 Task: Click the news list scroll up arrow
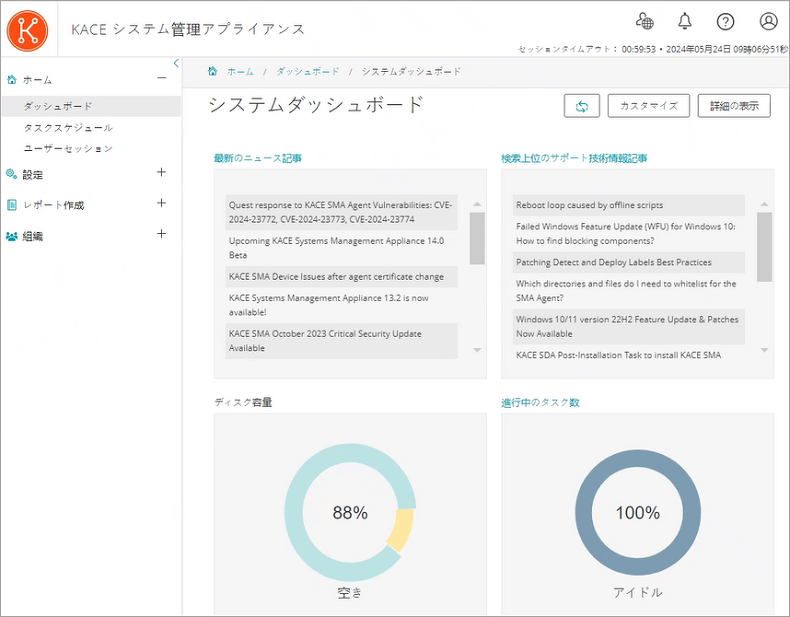point(477,204)
